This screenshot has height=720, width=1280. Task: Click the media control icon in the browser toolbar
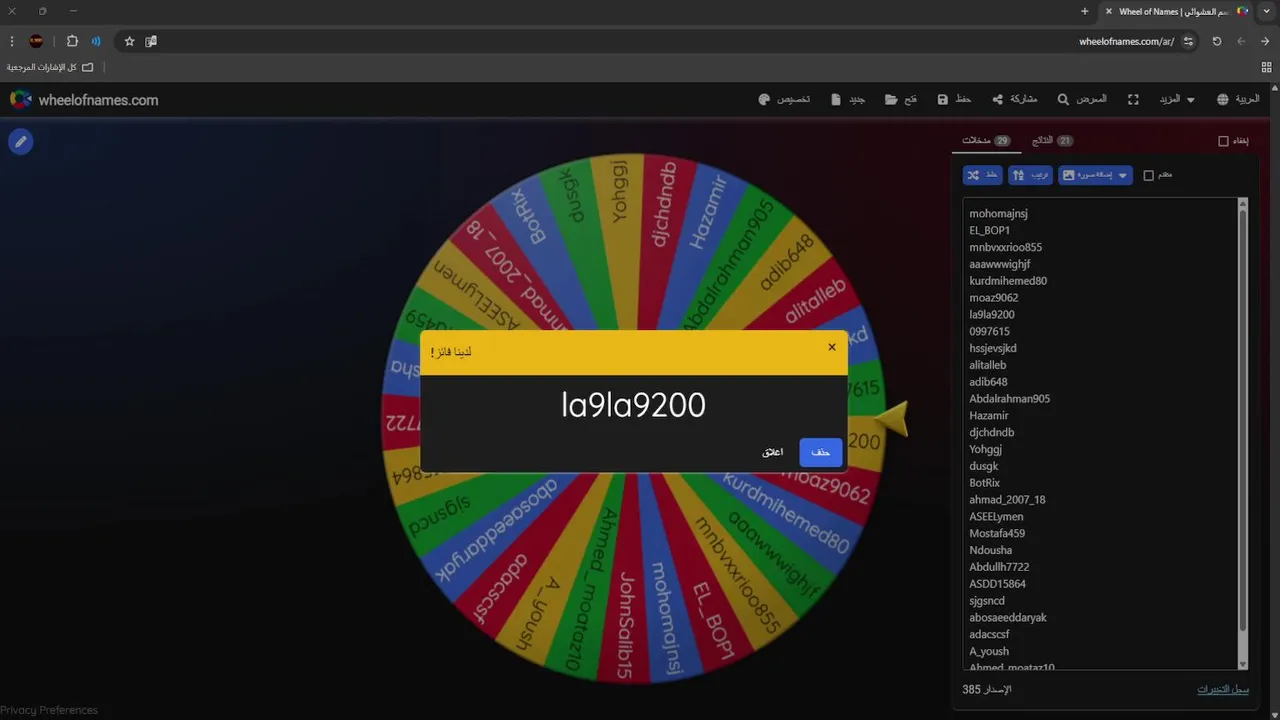[96, 41]
